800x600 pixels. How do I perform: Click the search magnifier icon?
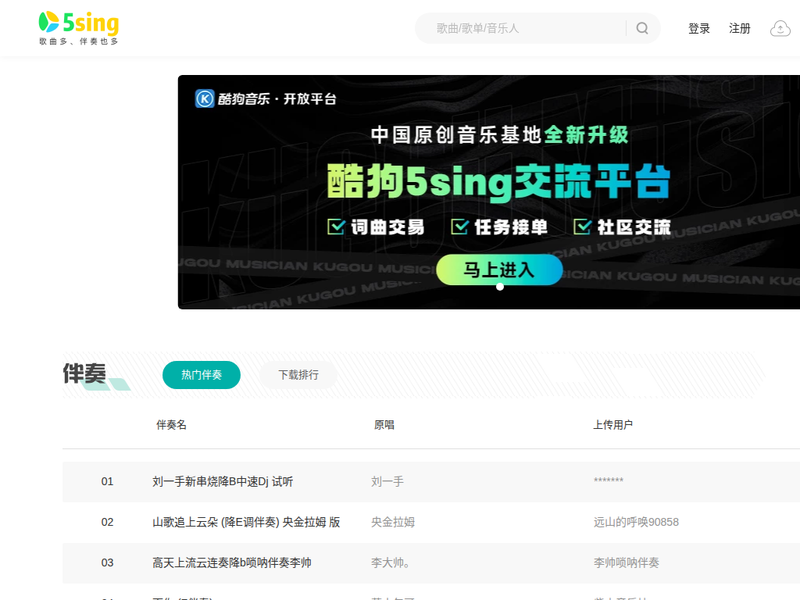tap(642, 28)
